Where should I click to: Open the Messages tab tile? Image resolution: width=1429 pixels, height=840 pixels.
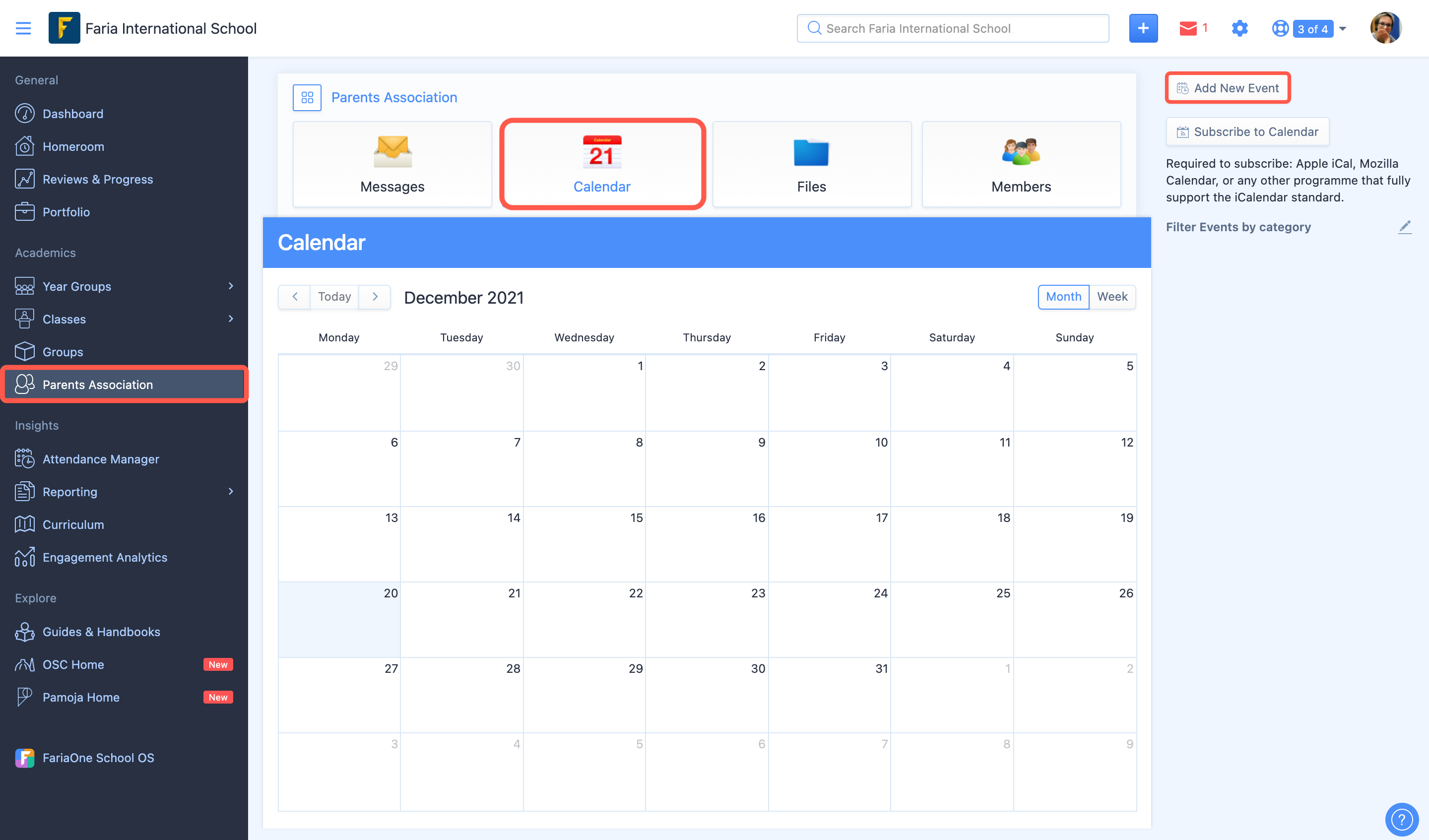coord(392,164)
